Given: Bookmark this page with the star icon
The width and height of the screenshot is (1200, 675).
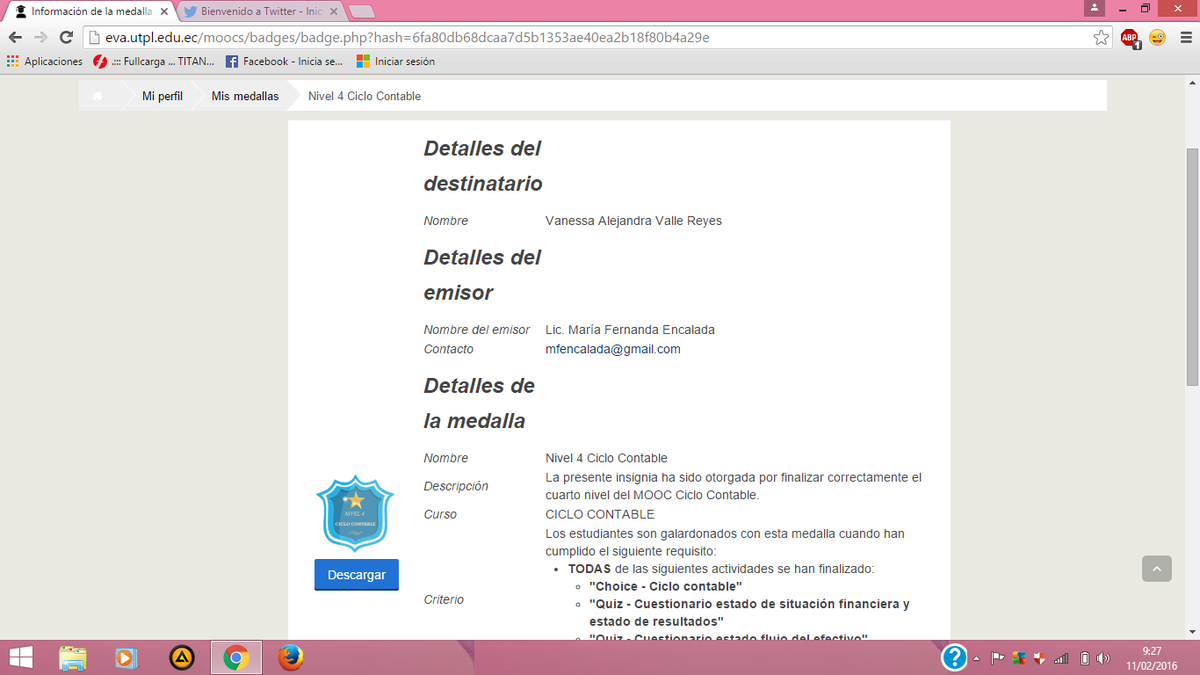Looking at the screenshot, I should 1101,37.
